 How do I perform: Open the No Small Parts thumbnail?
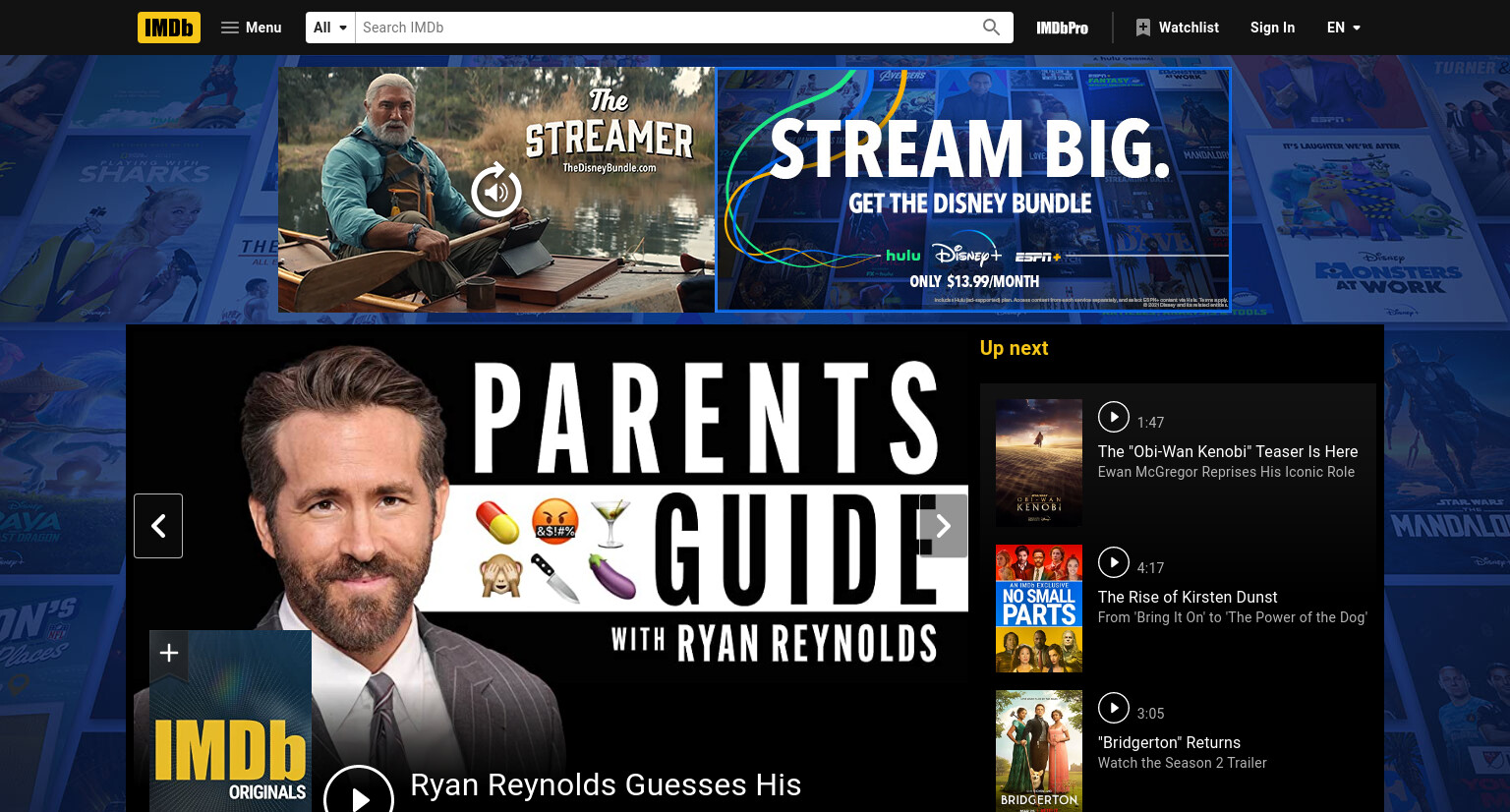1039,609
